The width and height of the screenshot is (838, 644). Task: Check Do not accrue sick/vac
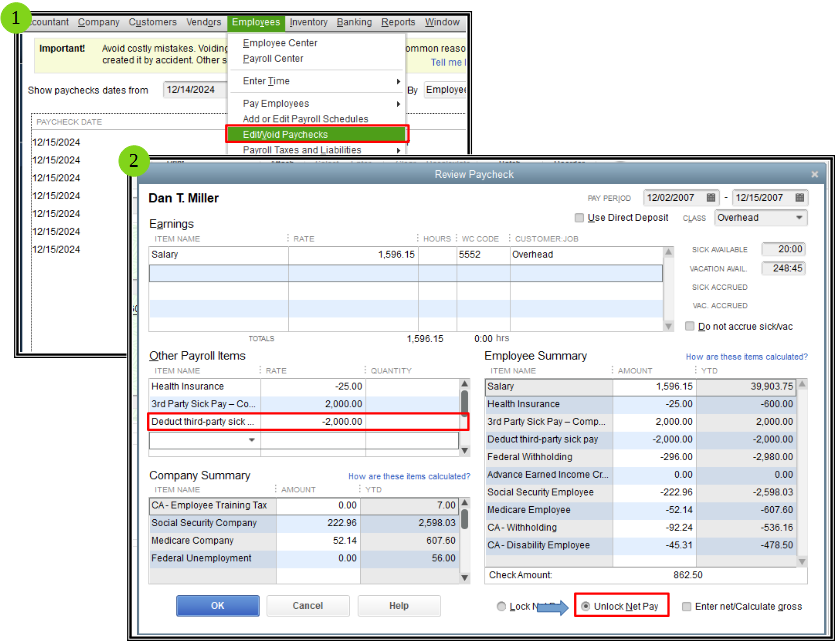(688, 324)
